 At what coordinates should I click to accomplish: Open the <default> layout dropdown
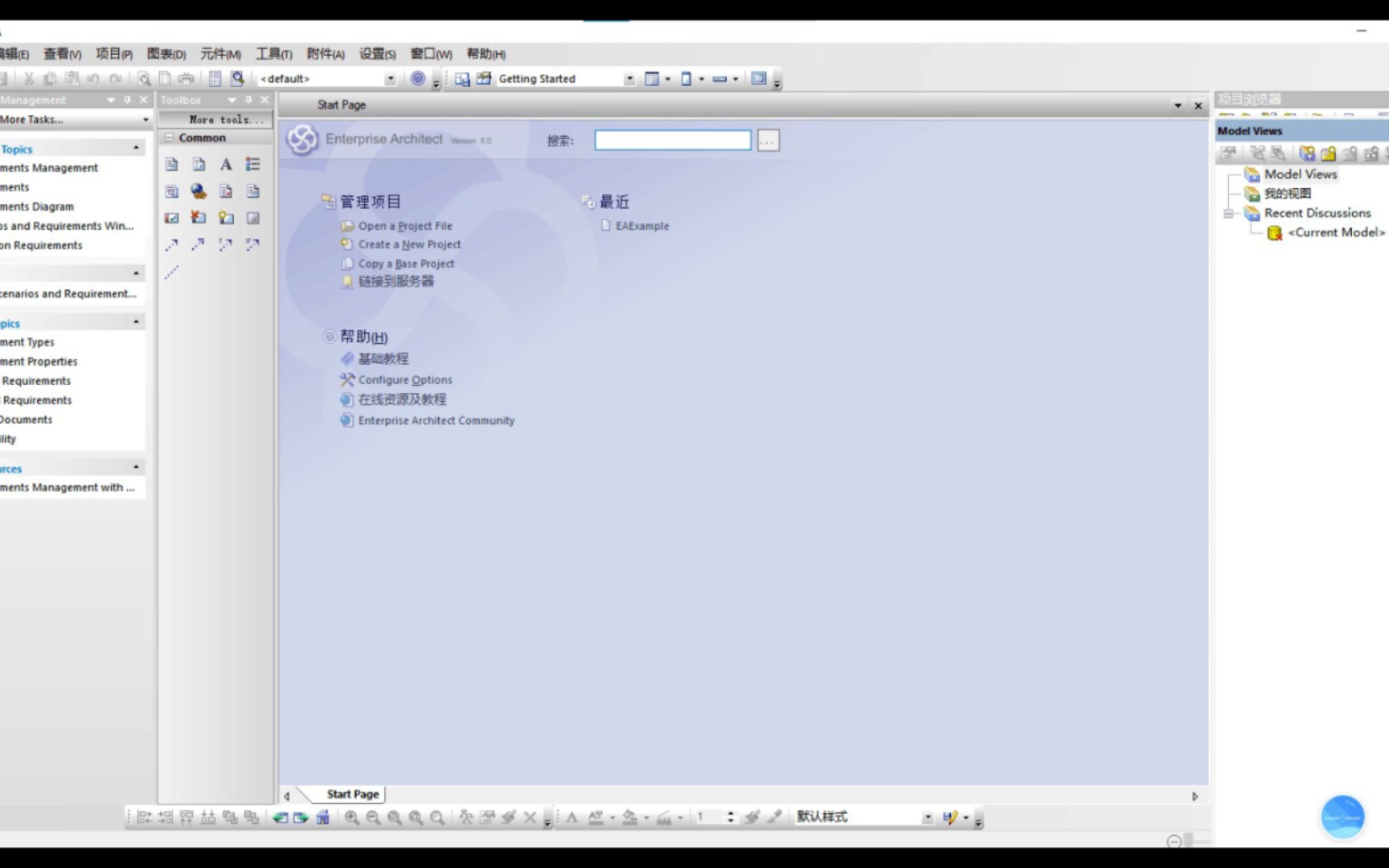click(390, 79)
